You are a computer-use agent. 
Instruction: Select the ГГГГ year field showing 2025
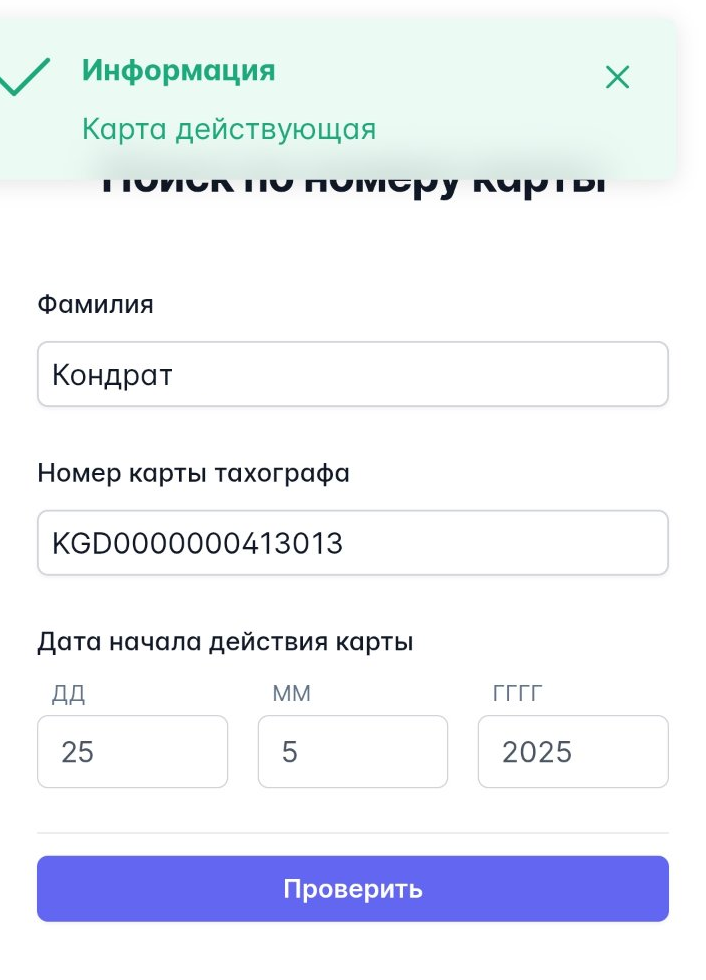tap(573, 751)
